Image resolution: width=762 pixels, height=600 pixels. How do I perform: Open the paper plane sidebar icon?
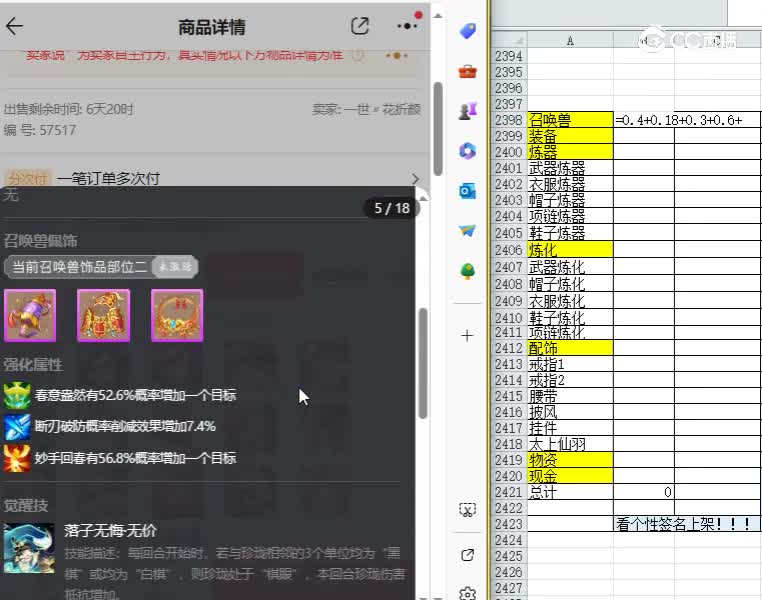(x=468, y=231)
